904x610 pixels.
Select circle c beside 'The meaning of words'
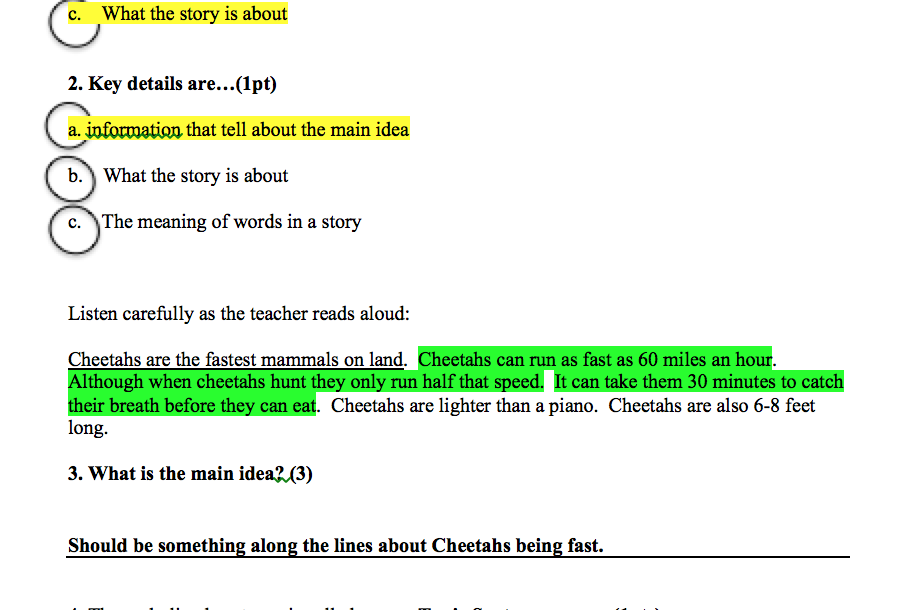pyautogui.click(x=74, y=225)
